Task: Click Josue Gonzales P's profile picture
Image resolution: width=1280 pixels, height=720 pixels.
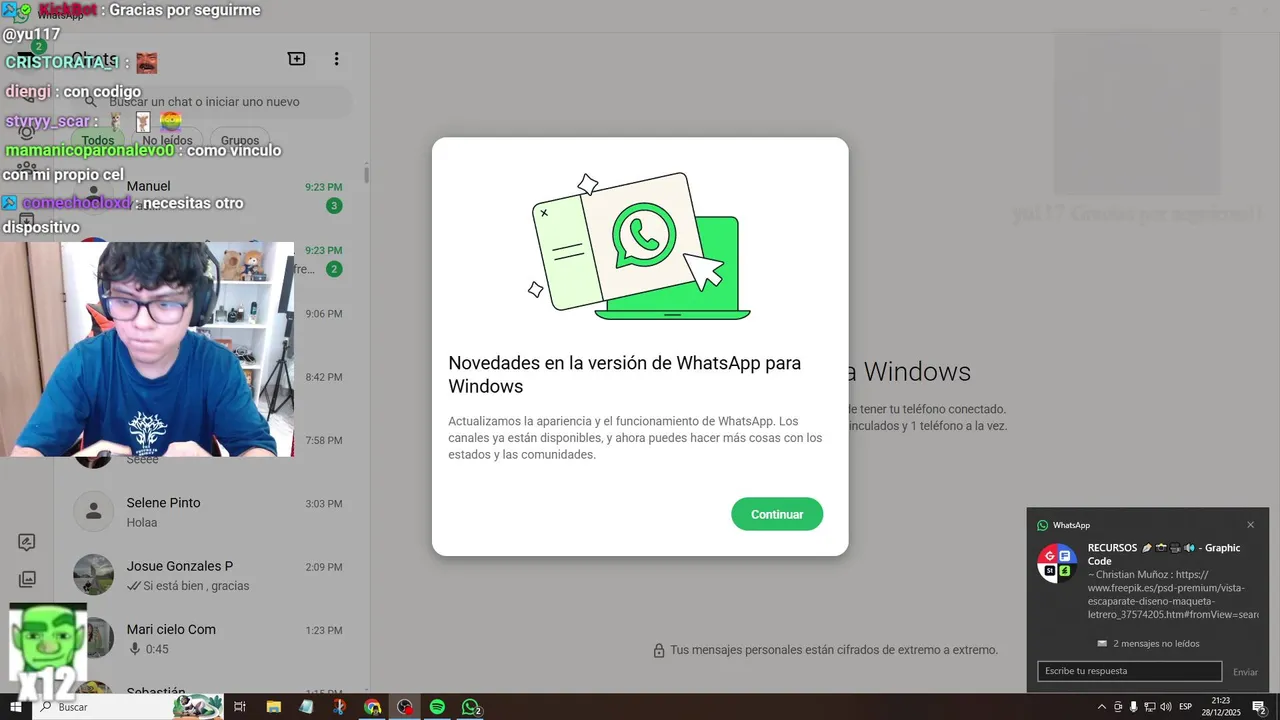Action: (93, 575)
